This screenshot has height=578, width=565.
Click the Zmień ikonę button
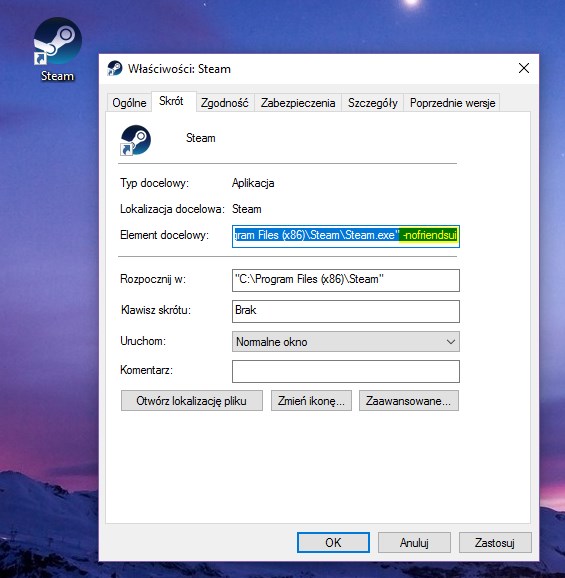point(311,401)
